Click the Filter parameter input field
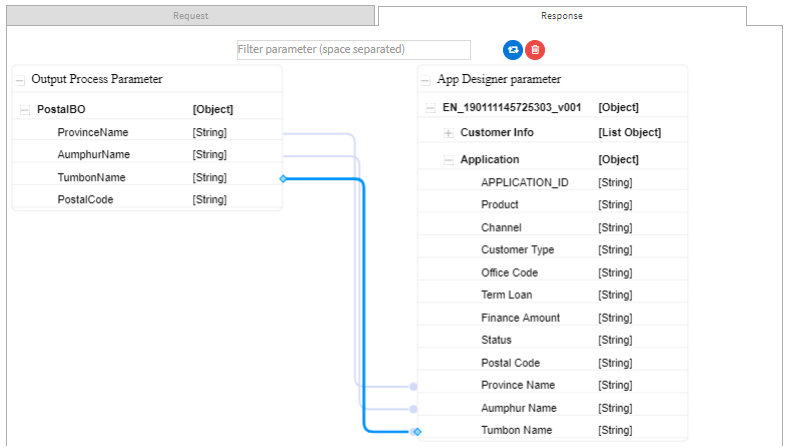 click(x=354, y=50)
